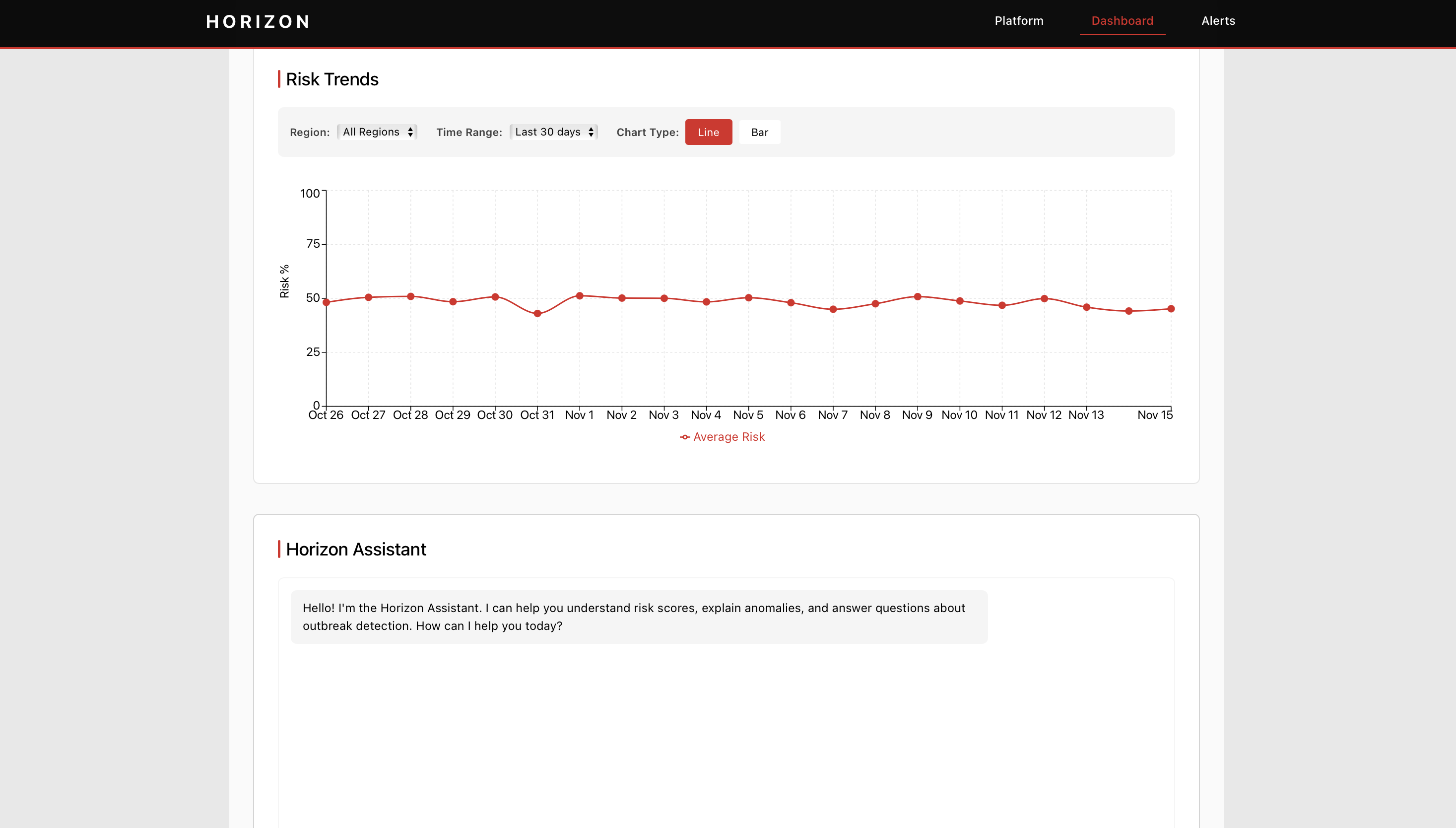
Task: Select the Nov 15 data point
Action: (x=1171, y=309)
